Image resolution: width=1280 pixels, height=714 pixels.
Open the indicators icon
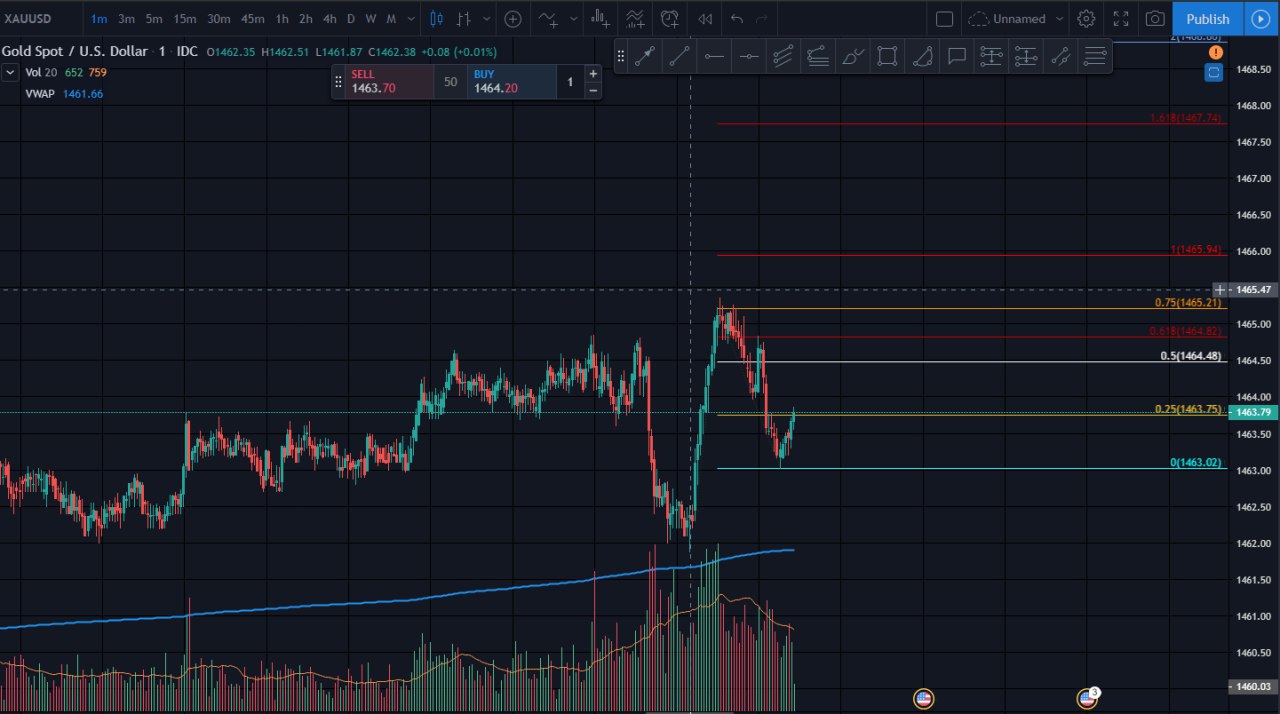[546, 19]
